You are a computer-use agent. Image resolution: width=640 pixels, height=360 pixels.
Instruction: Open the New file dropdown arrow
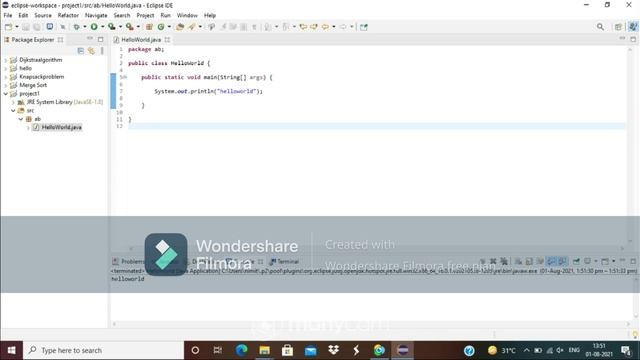(x=17, y=27)
